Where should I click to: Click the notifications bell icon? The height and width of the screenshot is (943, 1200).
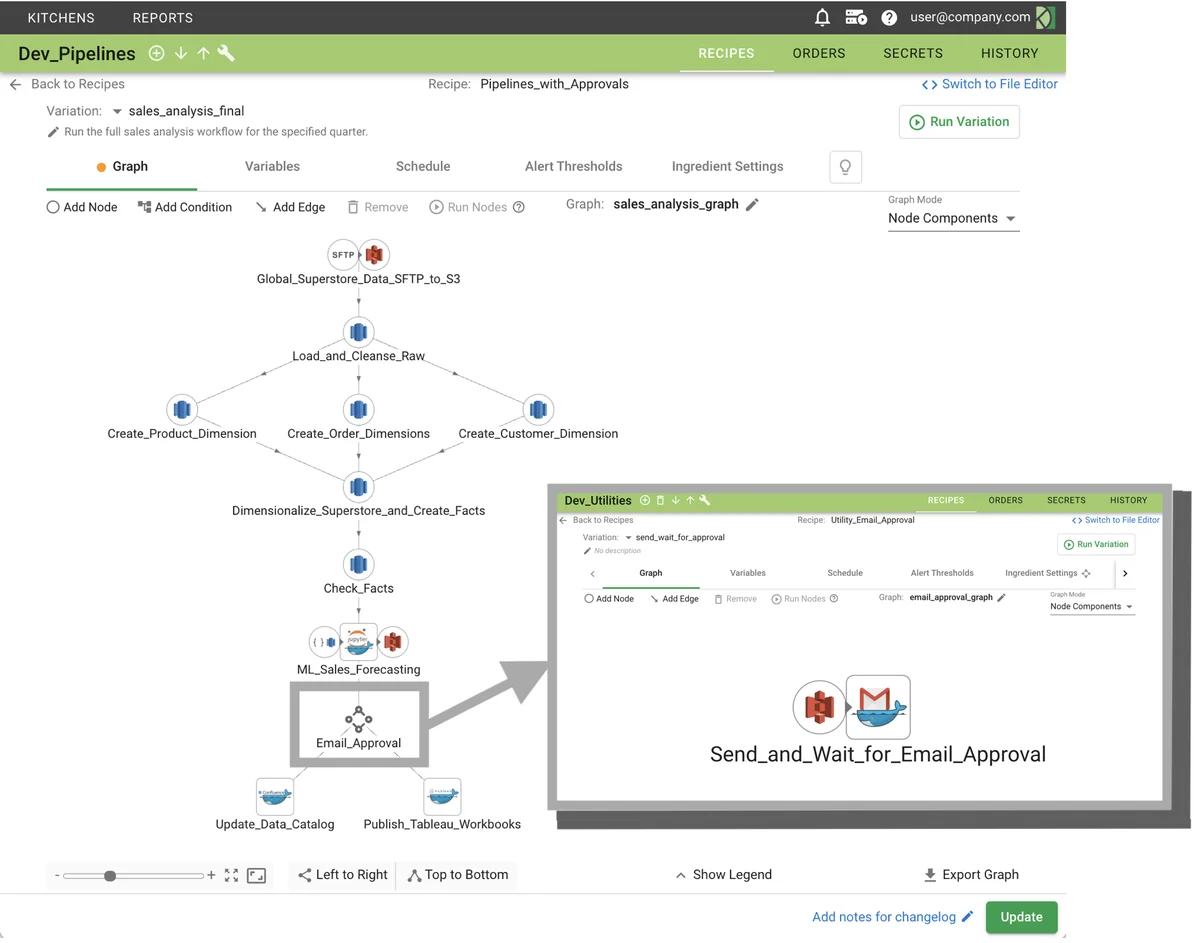click(822, 18)
